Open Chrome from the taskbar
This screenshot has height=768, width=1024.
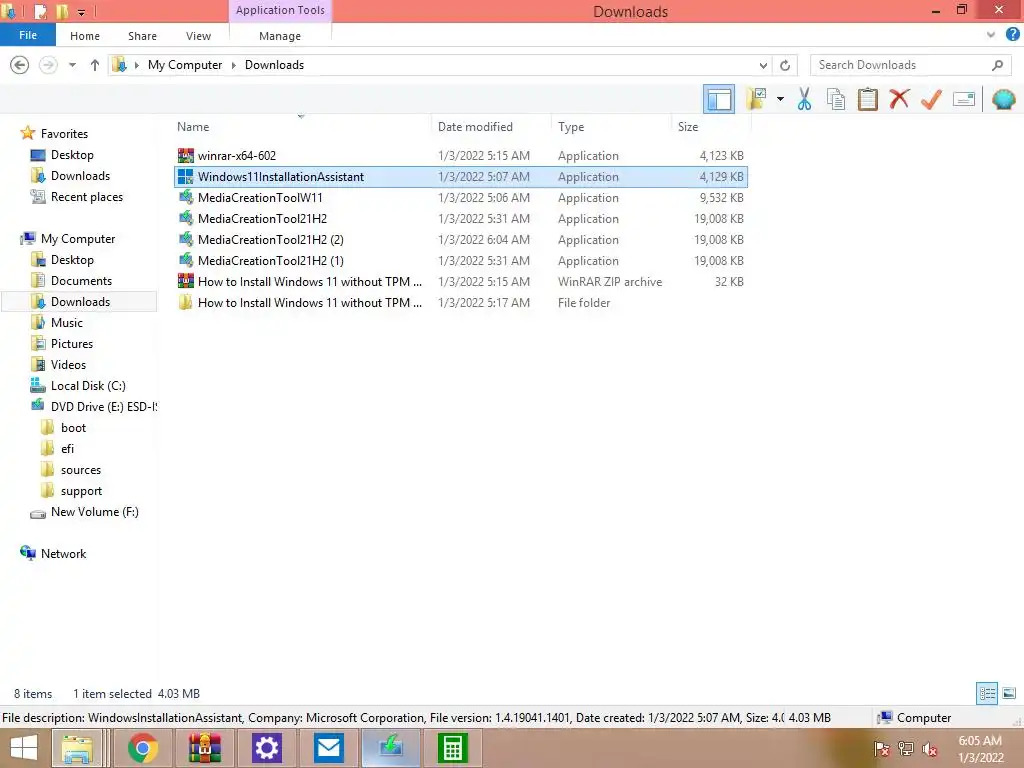(142, 748)
